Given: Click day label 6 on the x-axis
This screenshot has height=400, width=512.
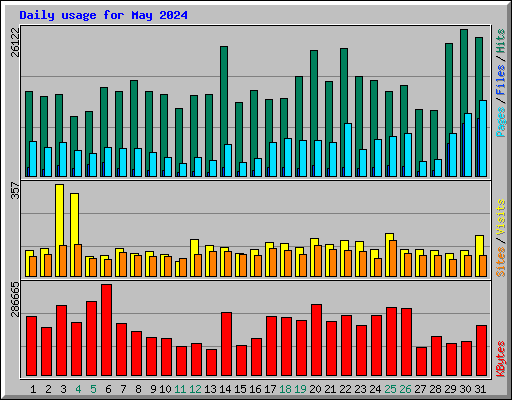Looking at the screenshot, I should coord(108,389).
